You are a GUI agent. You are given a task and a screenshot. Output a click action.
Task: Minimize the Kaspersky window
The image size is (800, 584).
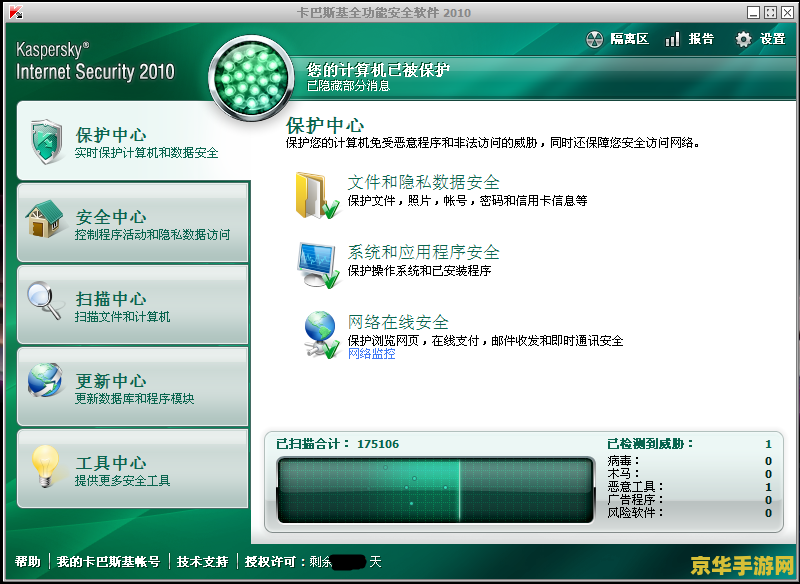[754, 12]
